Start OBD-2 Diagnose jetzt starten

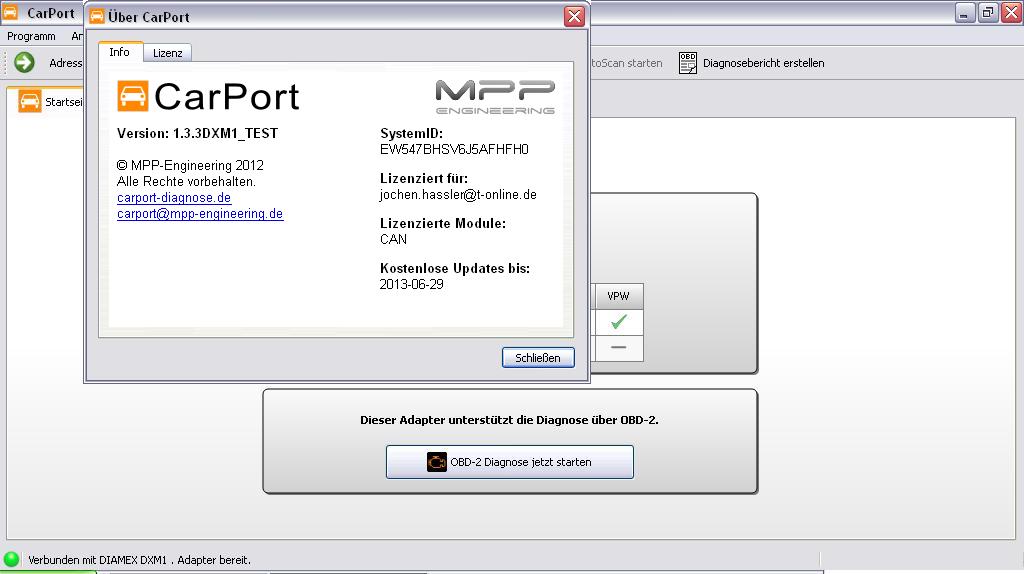click(x=510, y=462)
